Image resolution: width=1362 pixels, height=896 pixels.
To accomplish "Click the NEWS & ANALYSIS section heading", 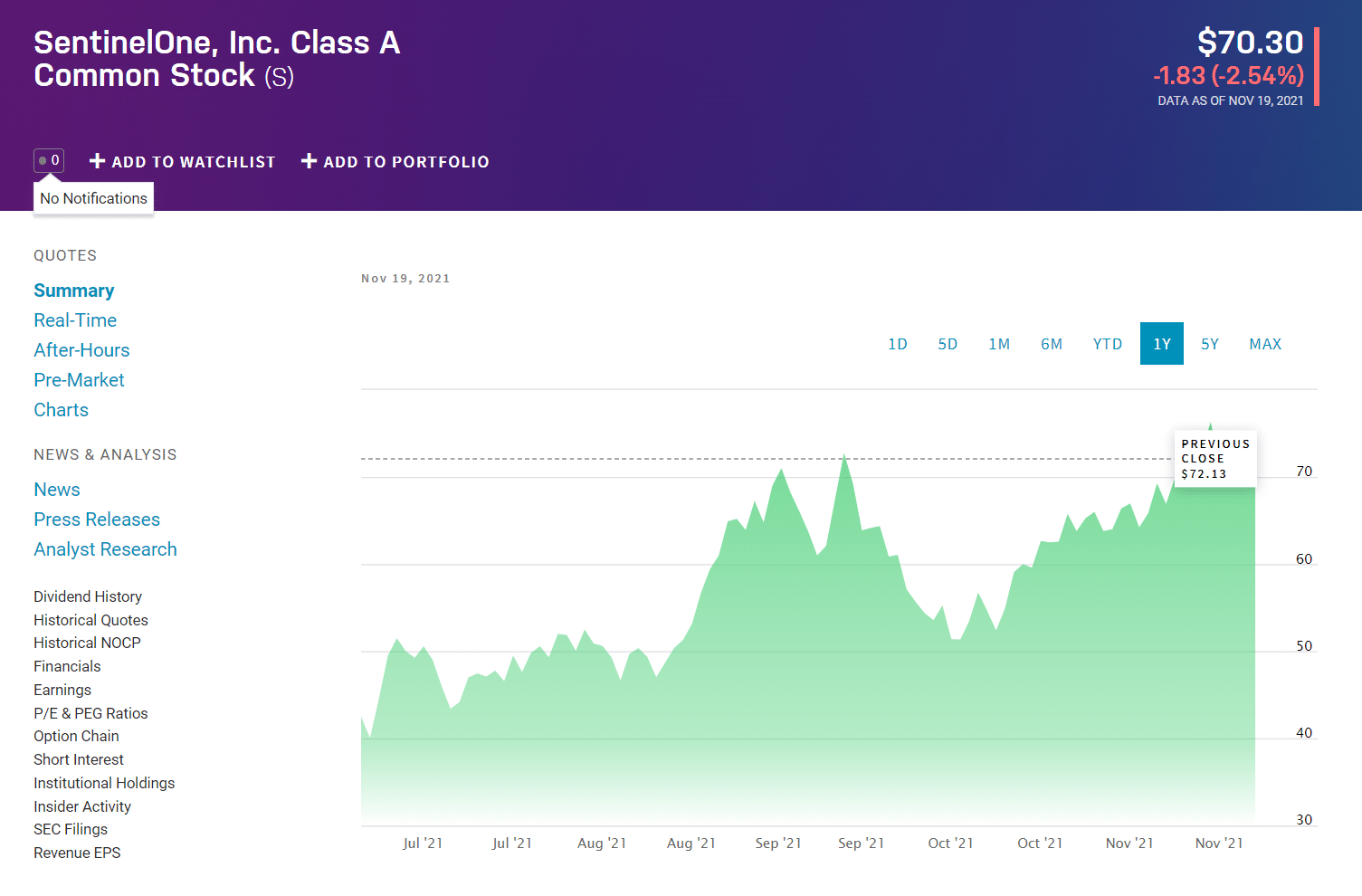I will (x=105, y=454).
